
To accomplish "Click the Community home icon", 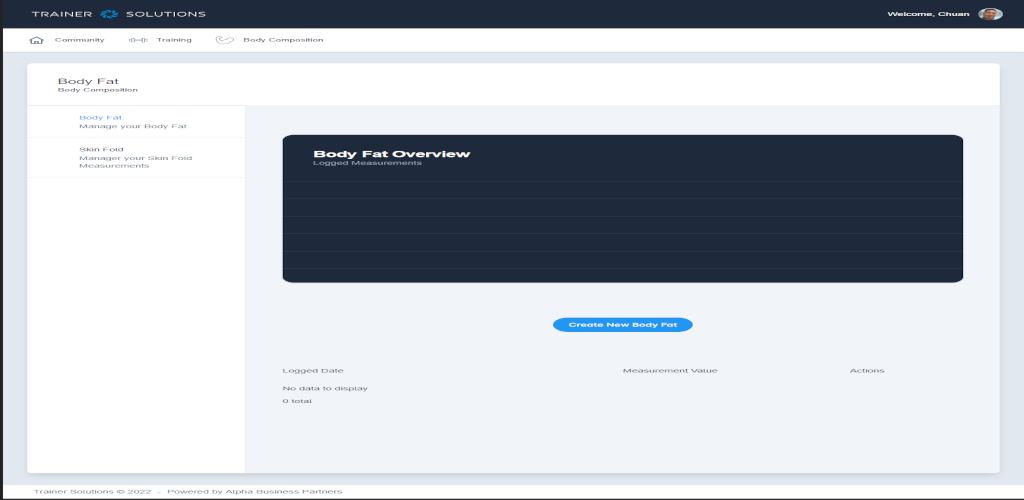I will [37, 40].
